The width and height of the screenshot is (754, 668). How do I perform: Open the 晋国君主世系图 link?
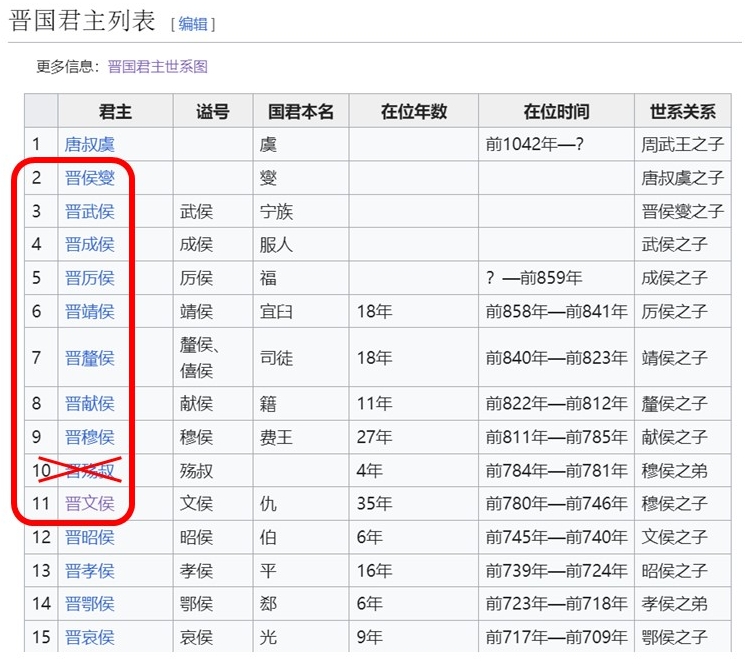click(x=157, y=67)
